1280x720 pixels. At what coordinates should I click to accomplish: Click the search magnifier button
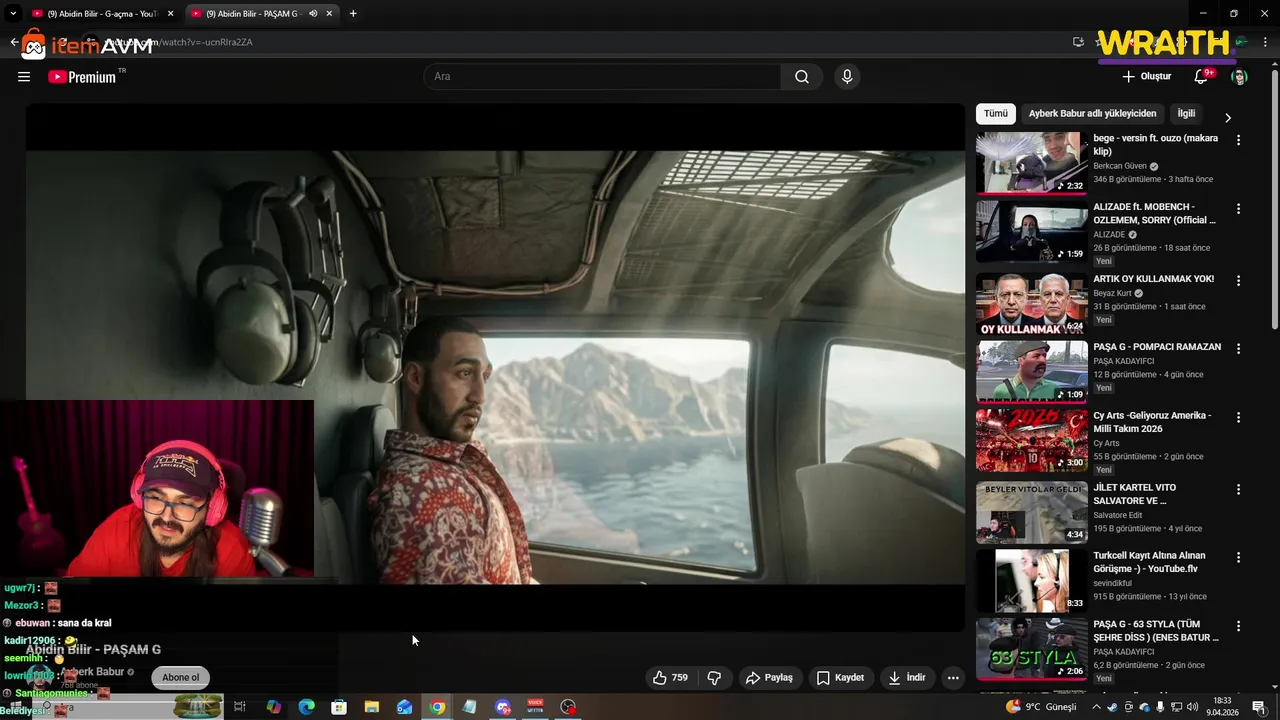[802, 77]
